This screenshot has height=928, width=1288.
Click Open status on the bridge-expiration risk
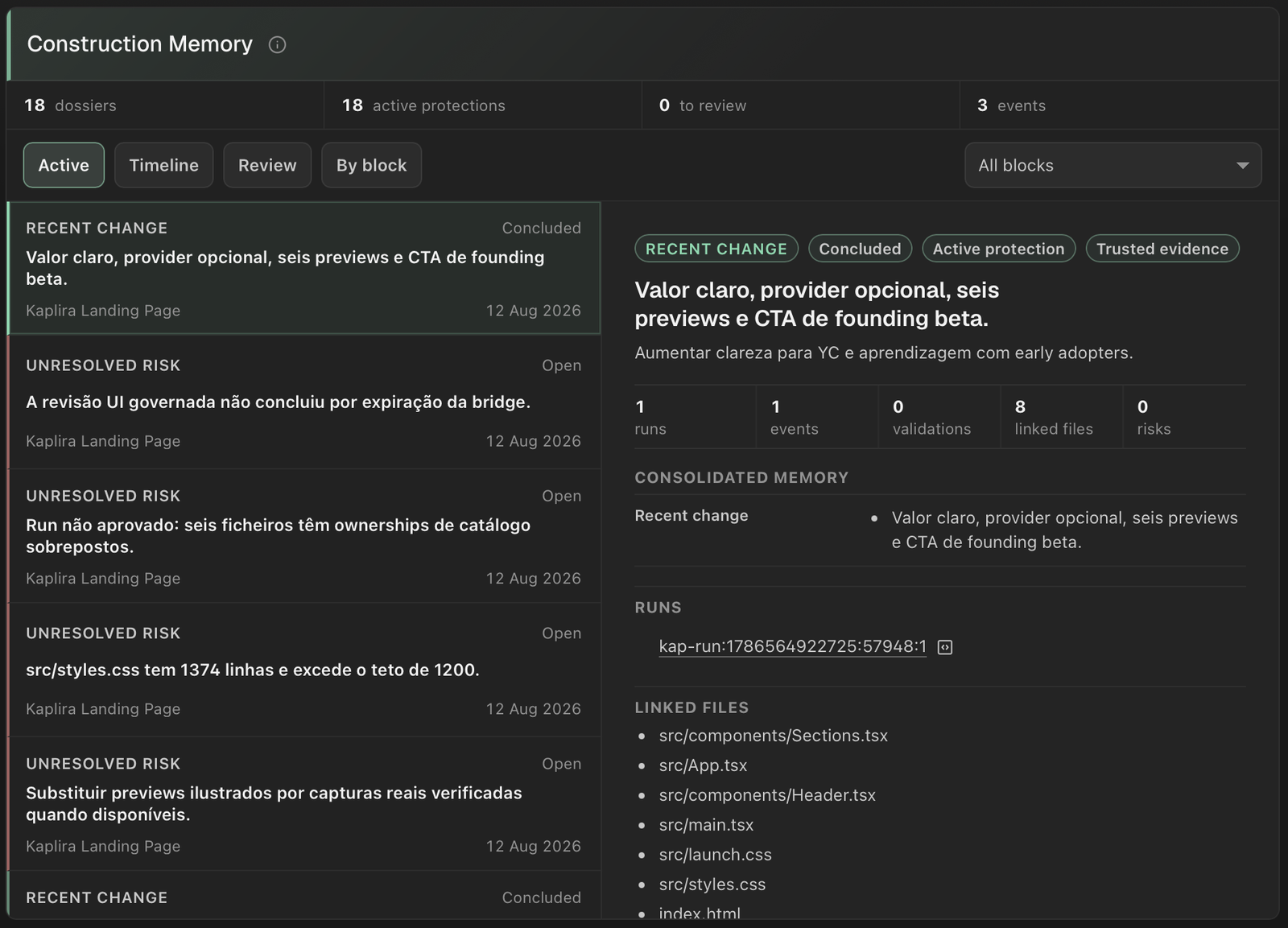tap(561, 365)
